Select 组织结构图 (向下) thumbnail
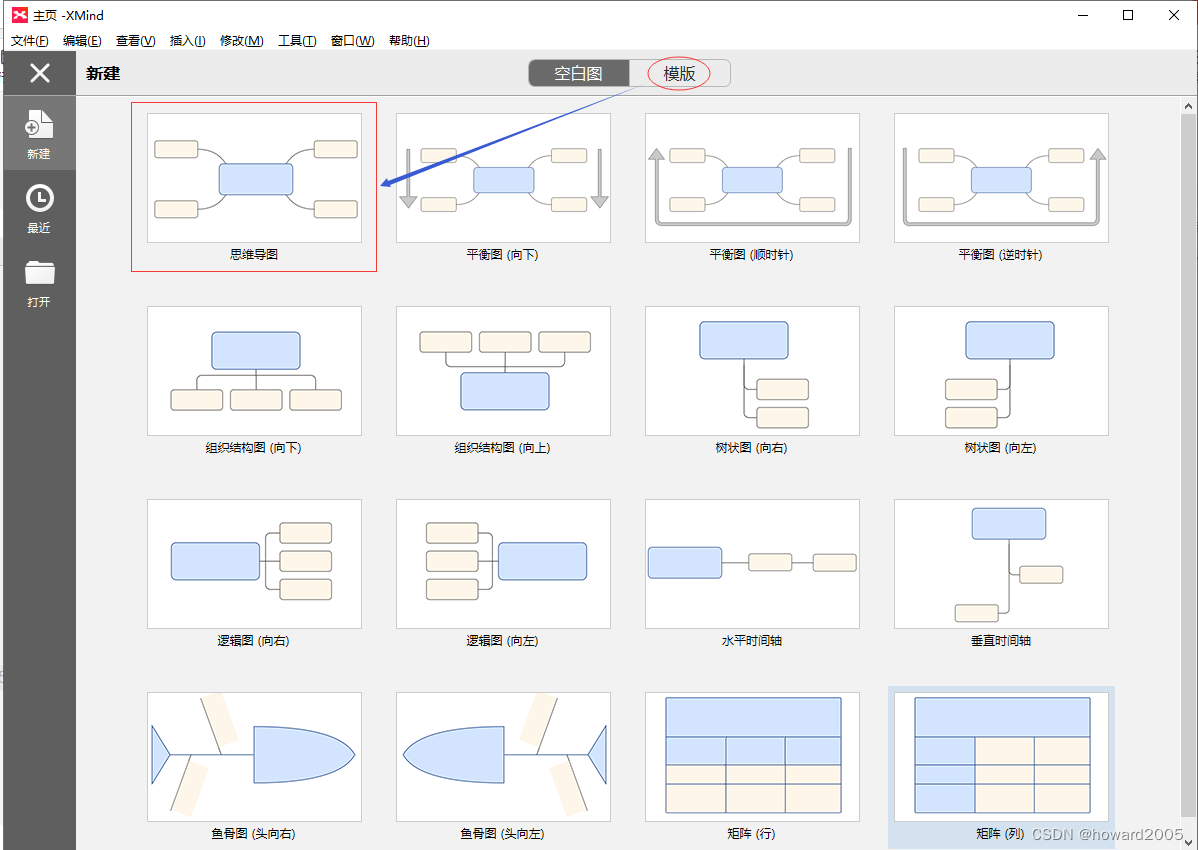Viewport: 1198px width, 850px height. click(254, 371)
